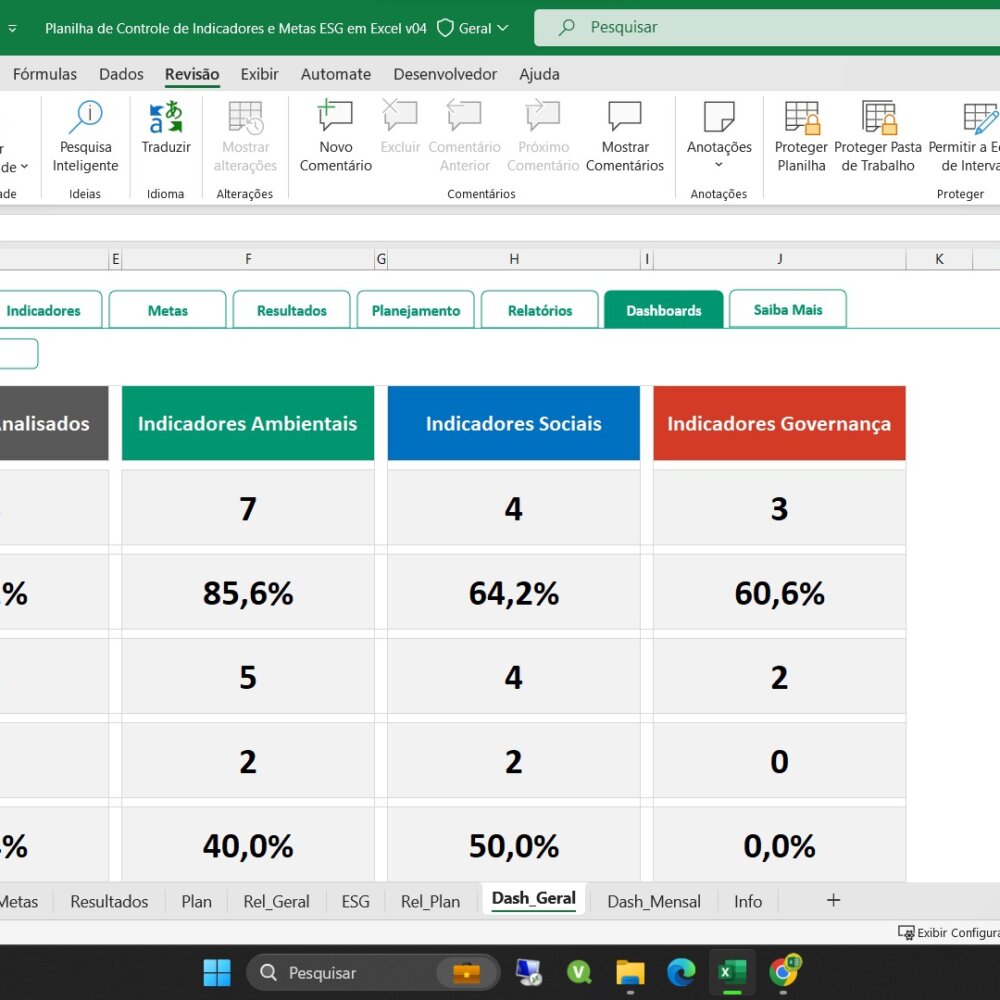Click Indicadores Sociais header
Viewport: 1000px width, 1000px height.
point(513,423)
